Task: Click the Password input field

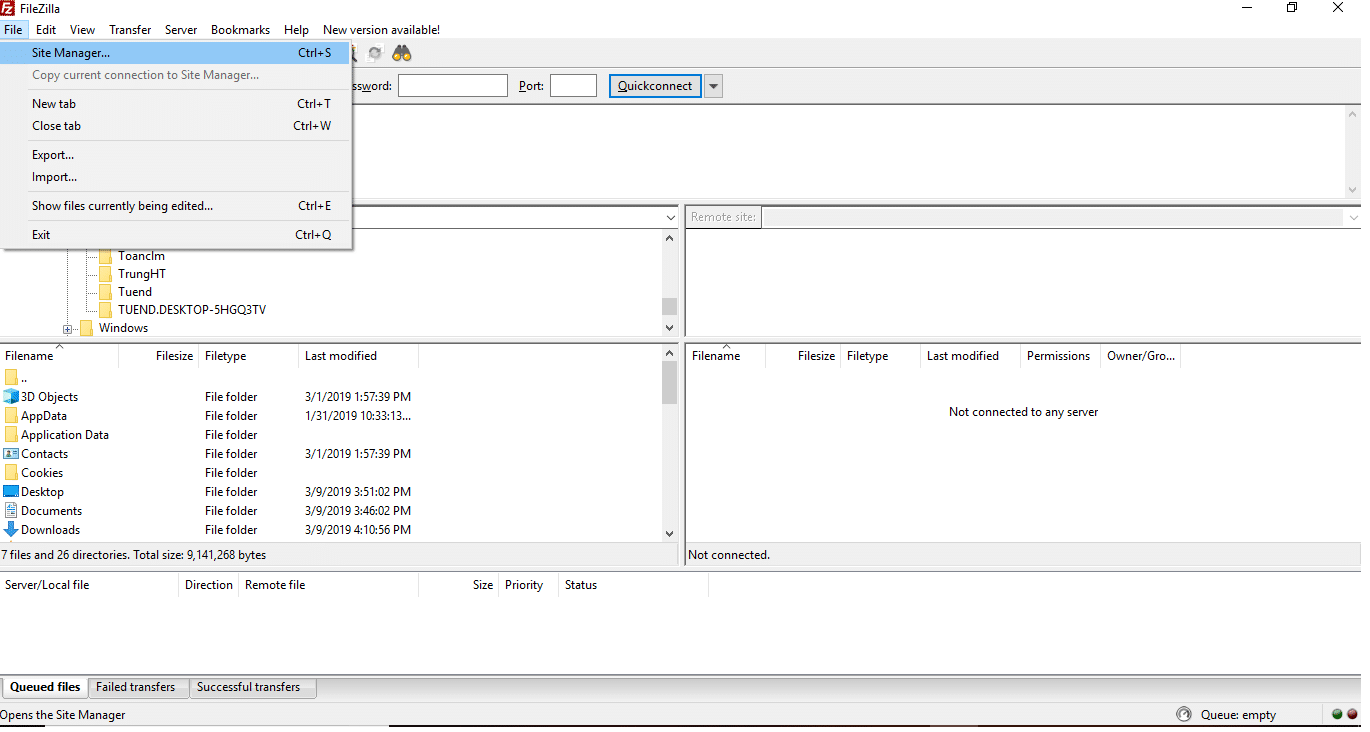Action: 453,86
